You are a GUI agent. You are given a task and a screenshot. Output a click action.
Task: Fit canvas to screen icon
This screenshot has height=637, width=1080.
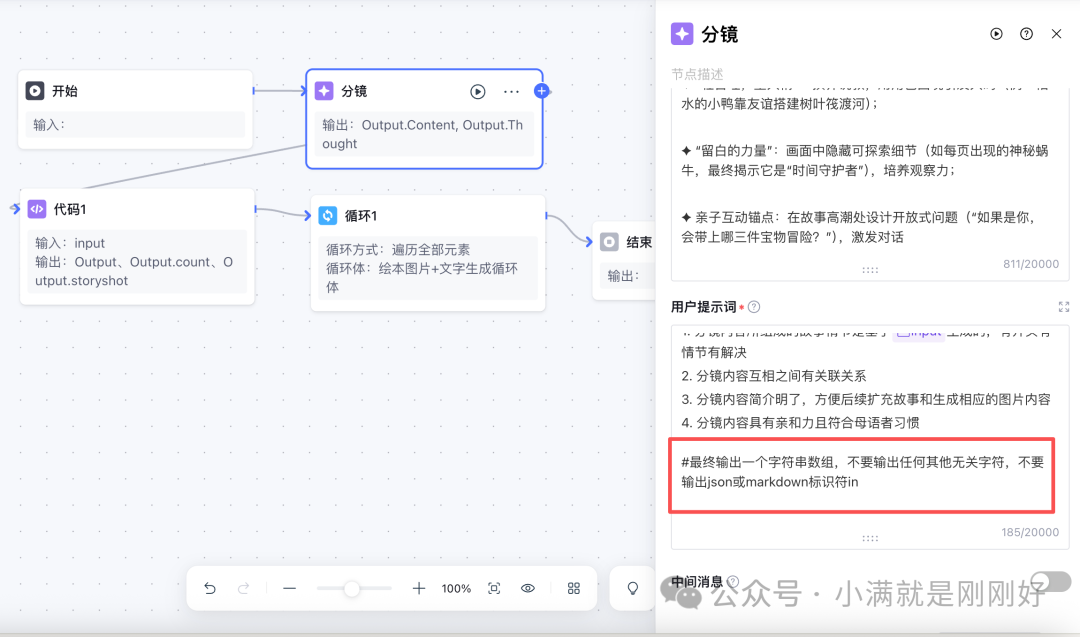(x=494, y=588)
